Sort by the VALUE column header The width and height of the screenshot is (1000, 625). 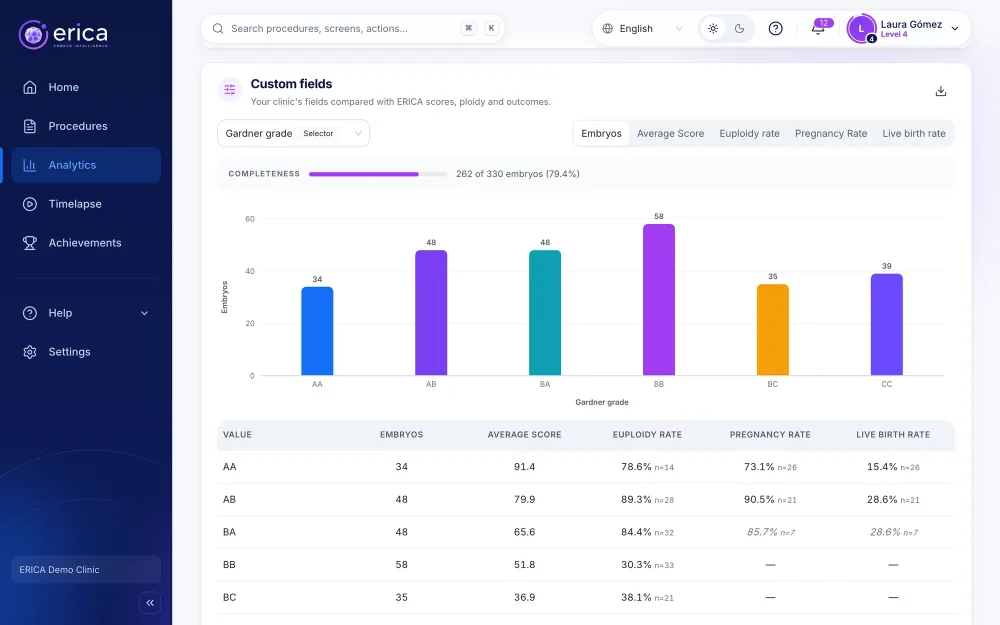click(237, 435)
